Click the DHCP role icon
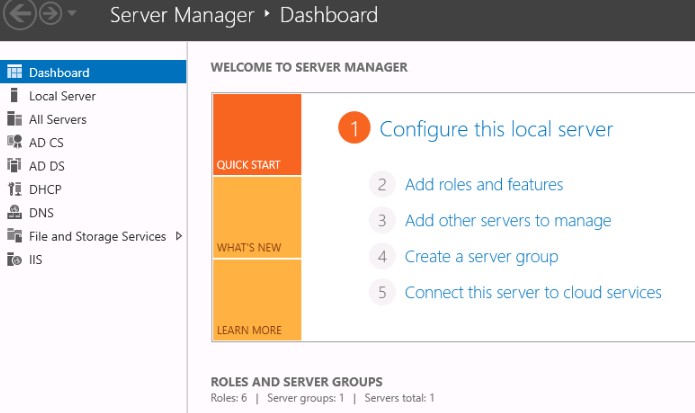This screenshot has height=413, width=695. (x=14, y=189)
